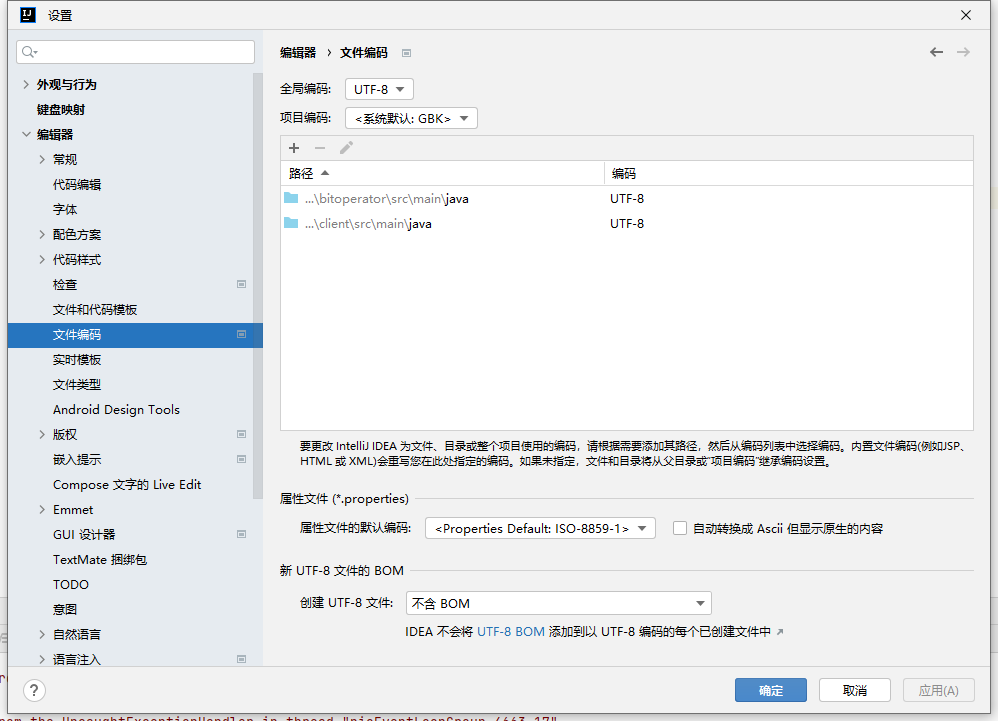Expand the 外观与行为 section
The image size is (998, 721).
pyautogui.click(x=24, y=83)
